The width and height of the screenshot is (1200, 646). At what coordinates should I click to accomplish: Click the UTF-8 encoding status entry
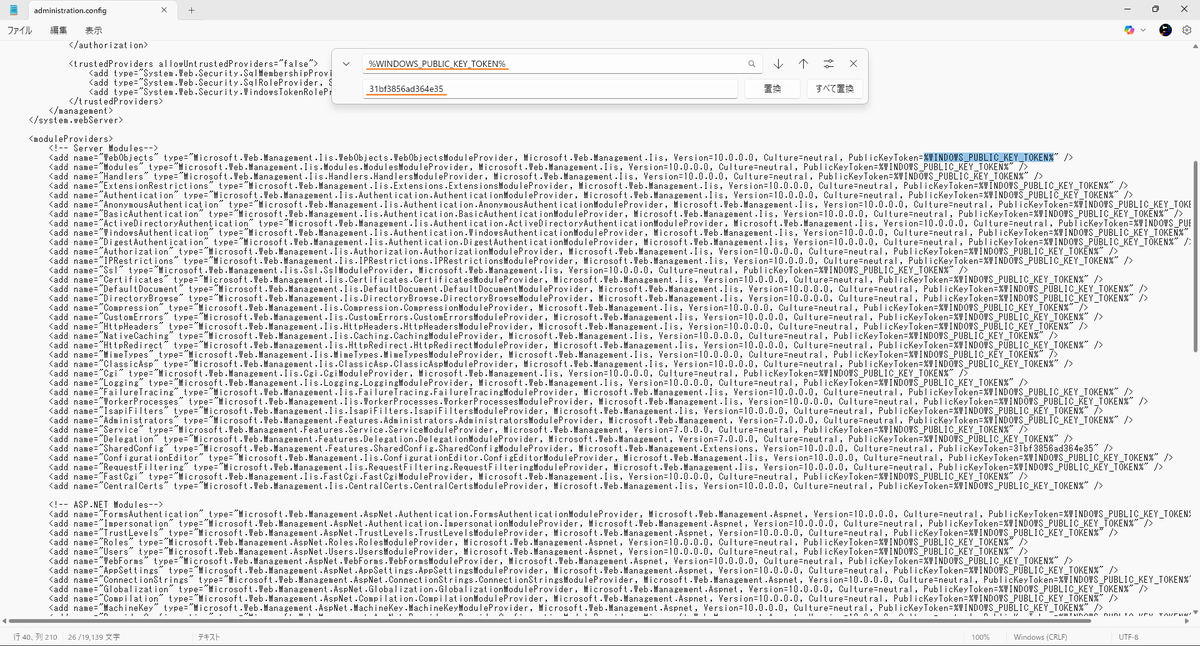(x=1128, y=637)
